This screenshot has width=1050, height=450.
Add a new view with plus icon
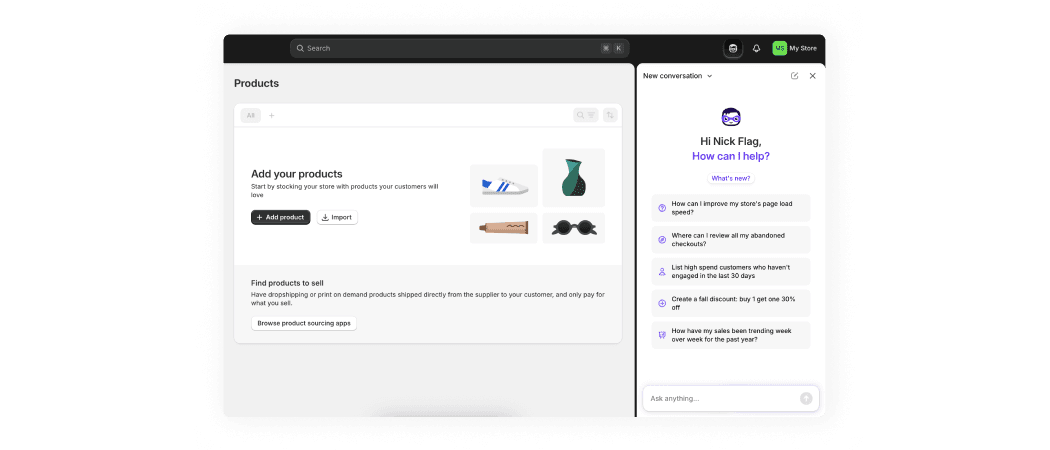point(271,115)
